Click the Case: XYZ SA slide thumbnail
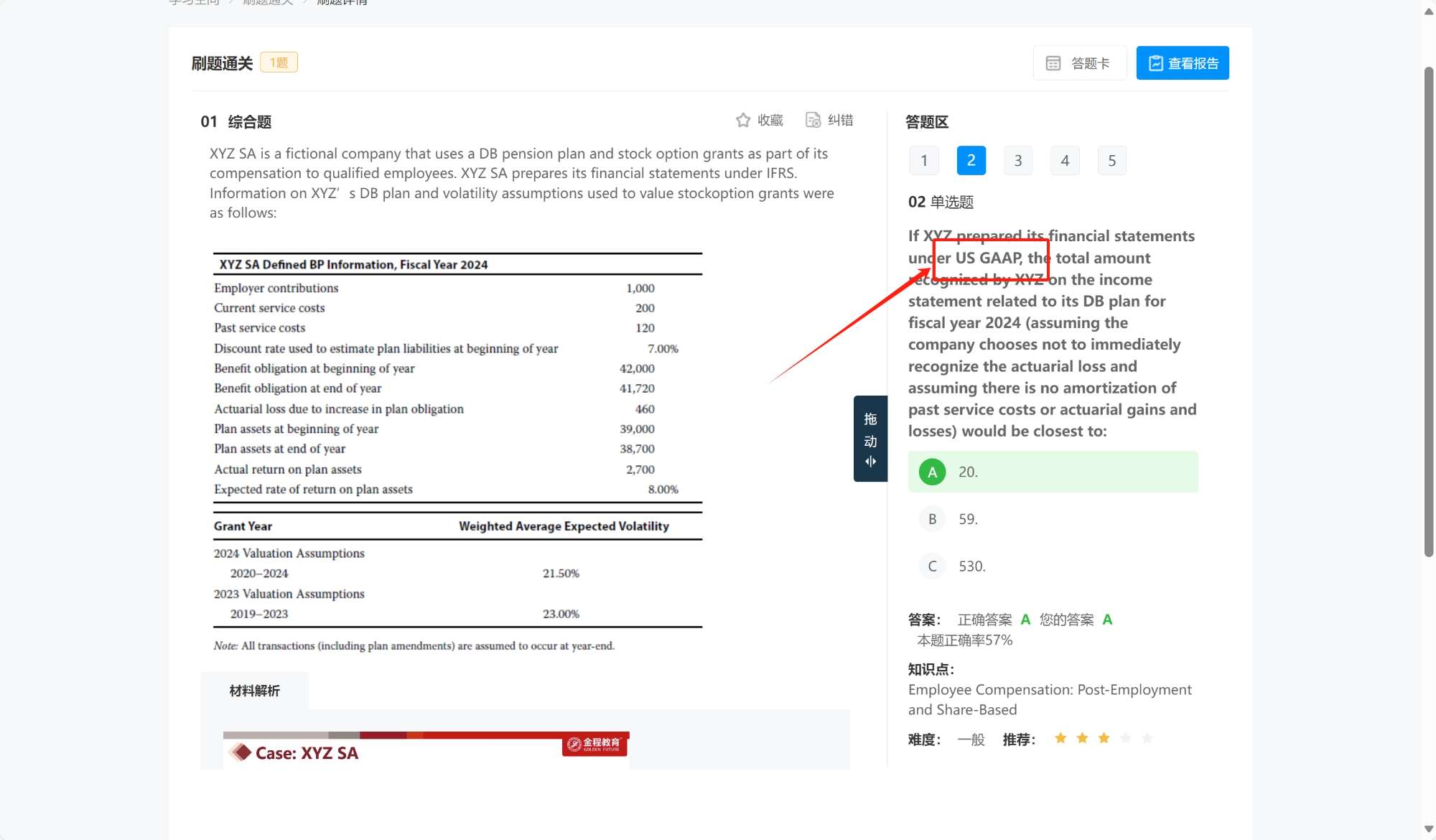Screen dimensions: 1436x840 coord(426,751)
